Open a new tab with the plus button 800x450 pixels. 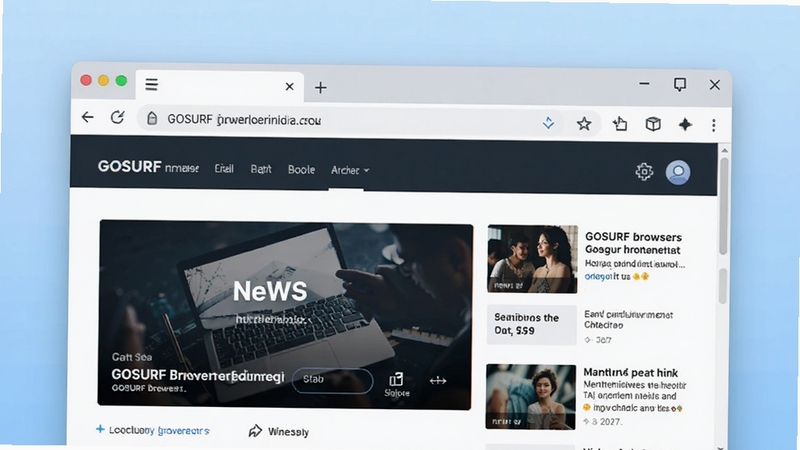point(320,88)
